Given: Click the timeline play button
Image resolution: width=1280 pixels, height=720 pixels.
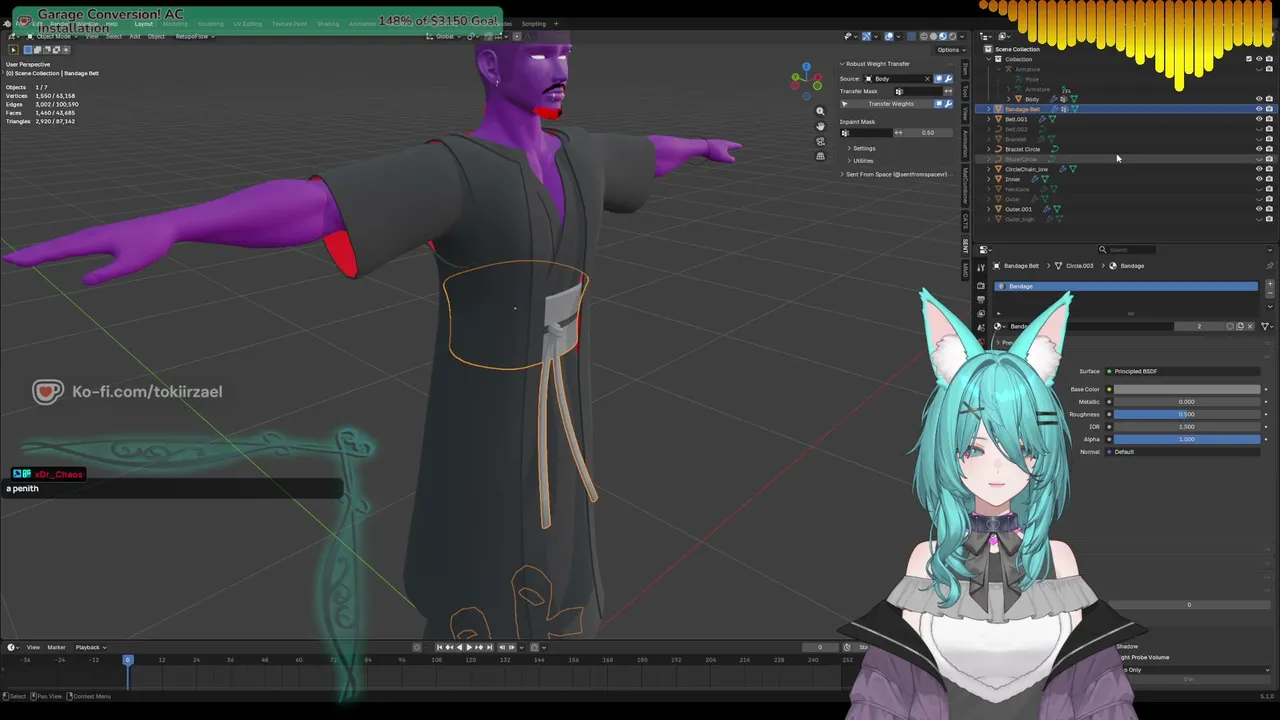Looking at the screenshot, I should point(469,647).
